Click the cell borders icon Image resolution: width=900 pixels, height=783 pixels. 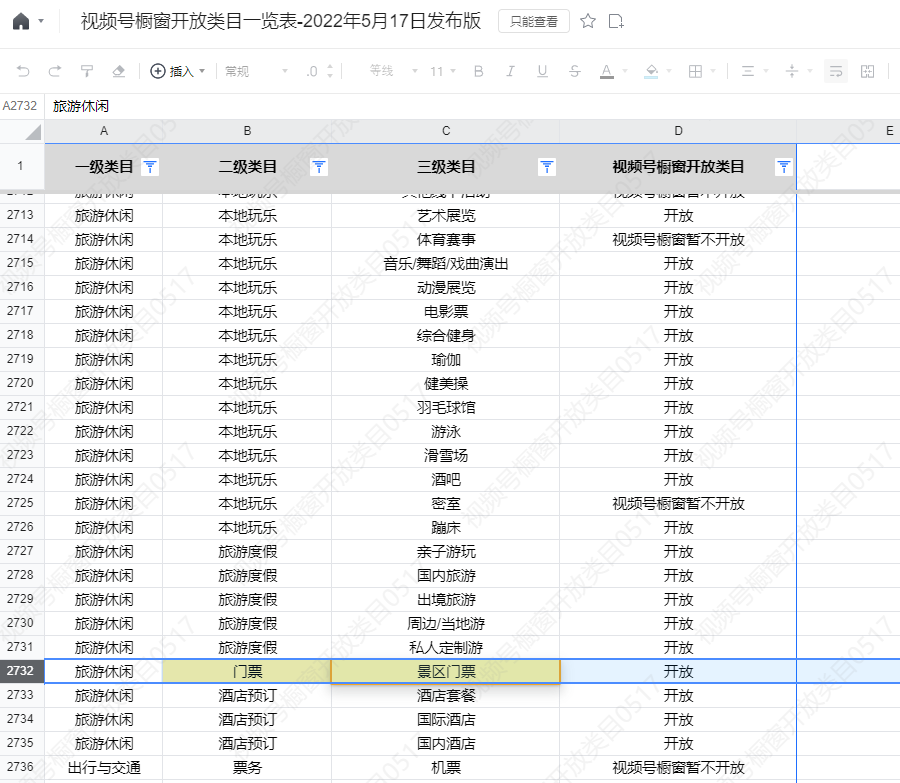coord(695,71)
